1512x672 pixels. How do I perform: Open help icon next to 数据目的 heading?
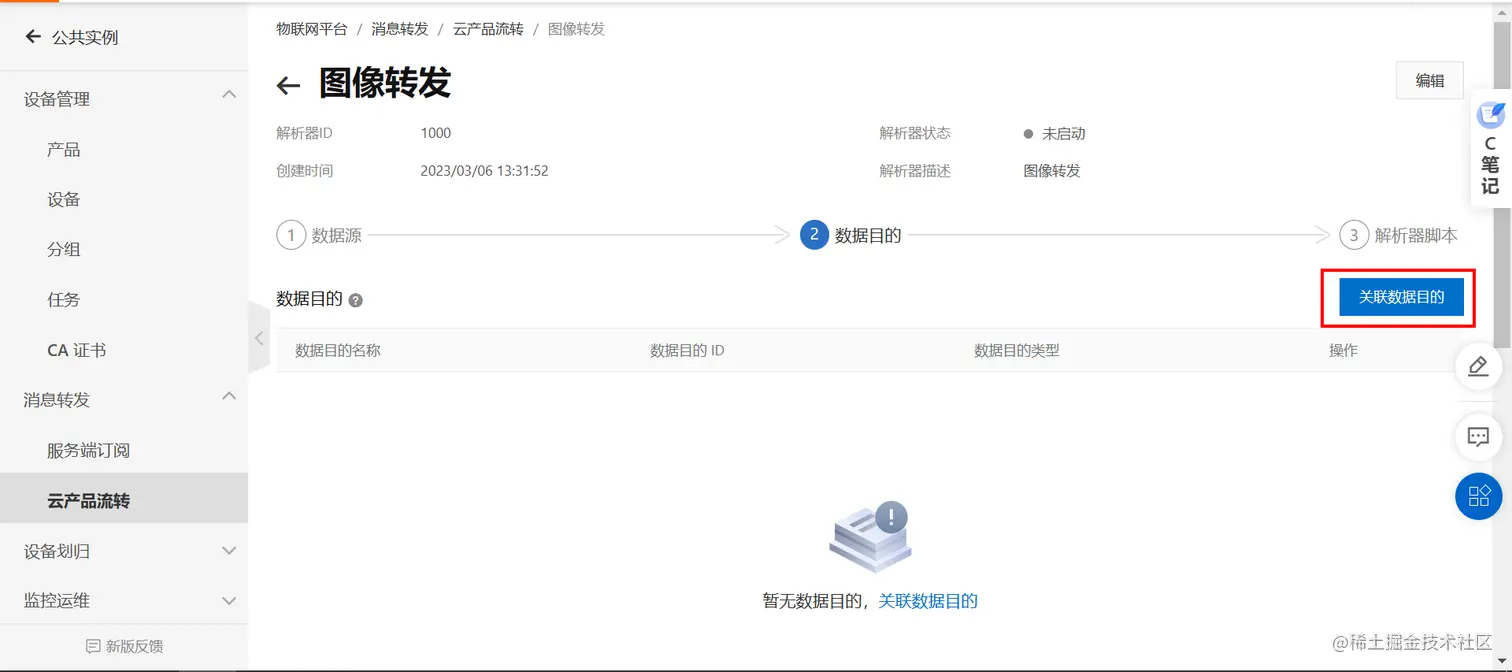pos(355,300)
